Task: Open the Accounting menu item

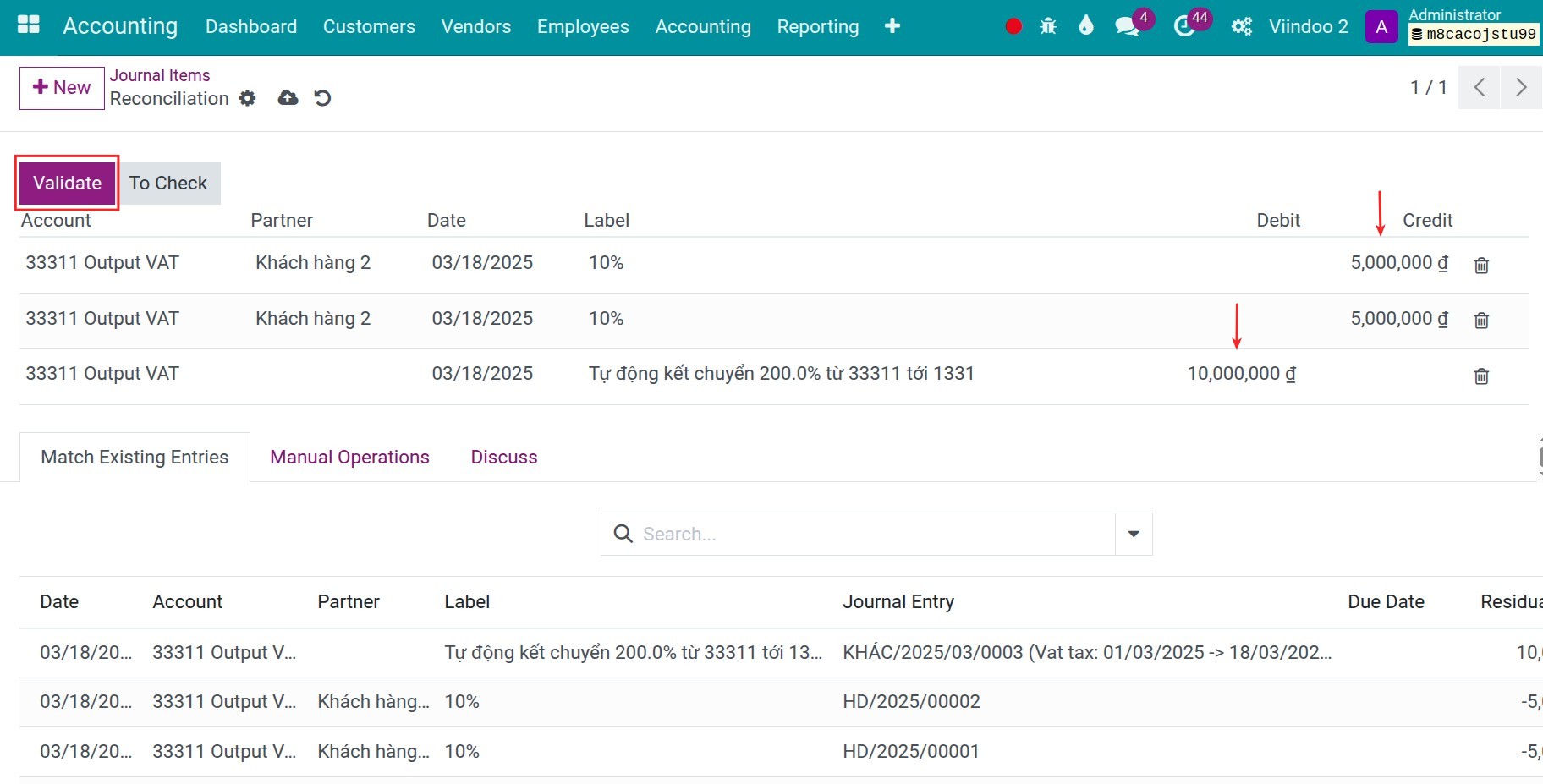Action: pyautogui.click(x=703, y=26)
